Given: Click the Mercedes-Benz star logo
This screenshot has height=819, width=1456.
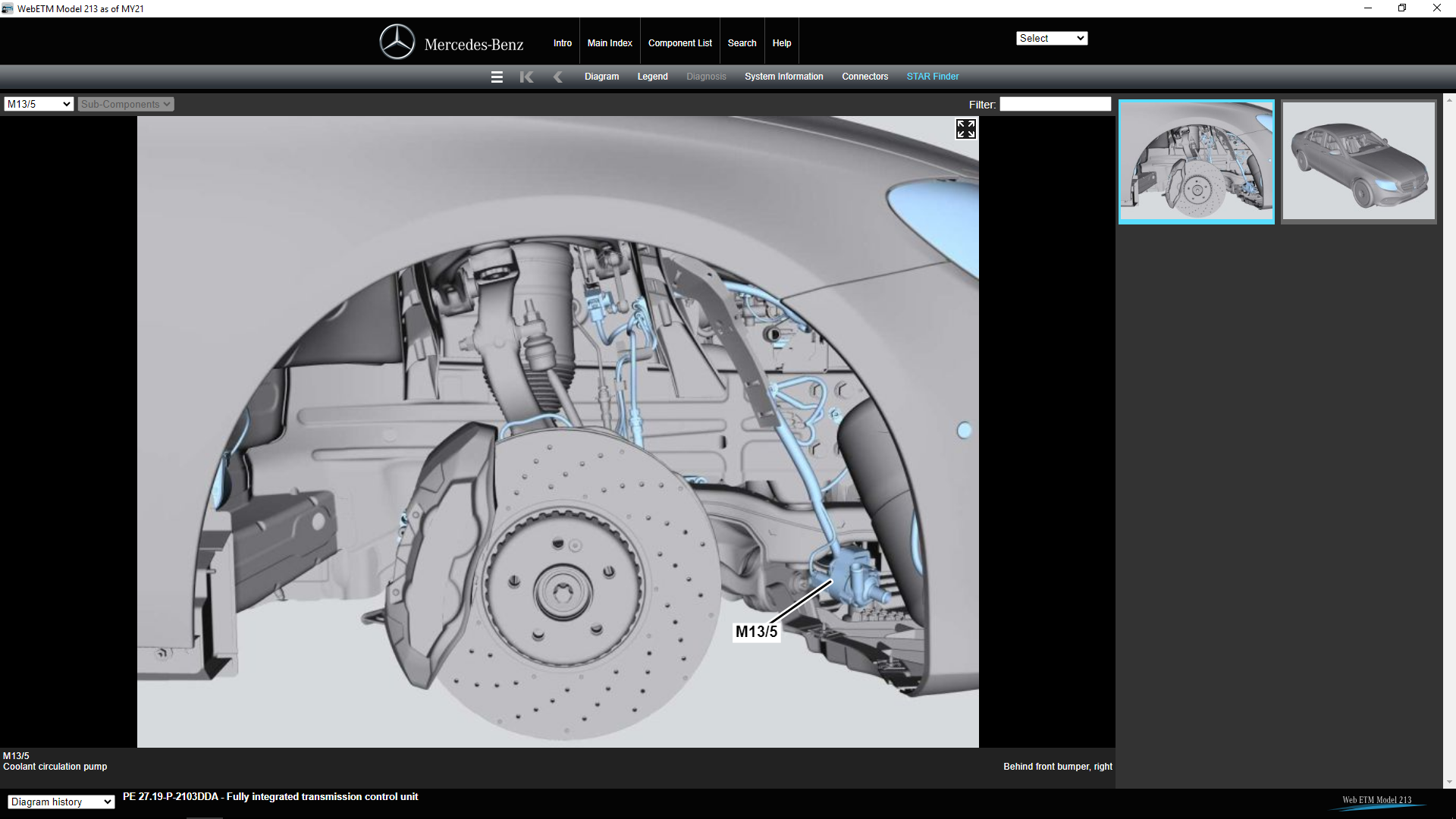Looking at the screenshot, I should click(397, 42).
